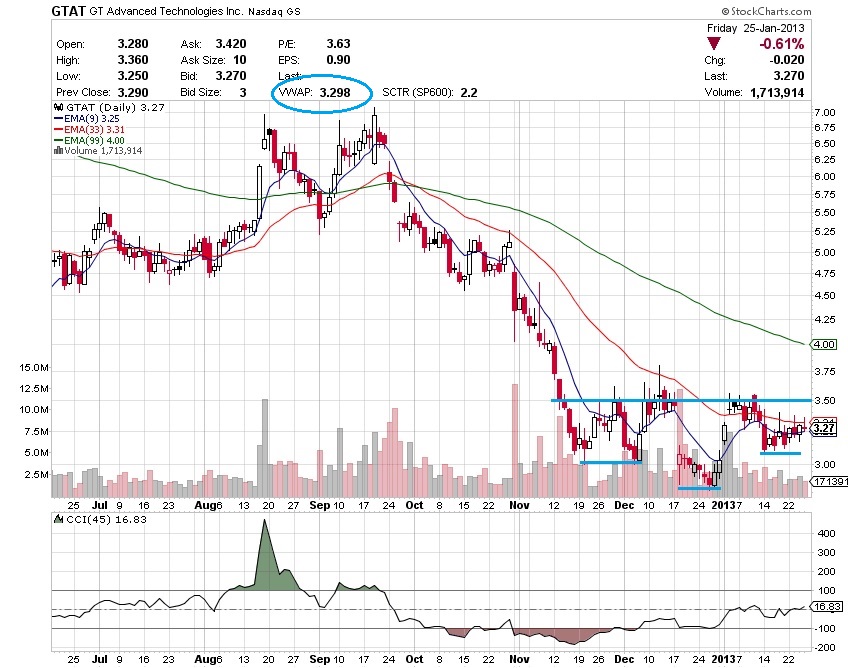Click the 3.00 price axis label

825,465
